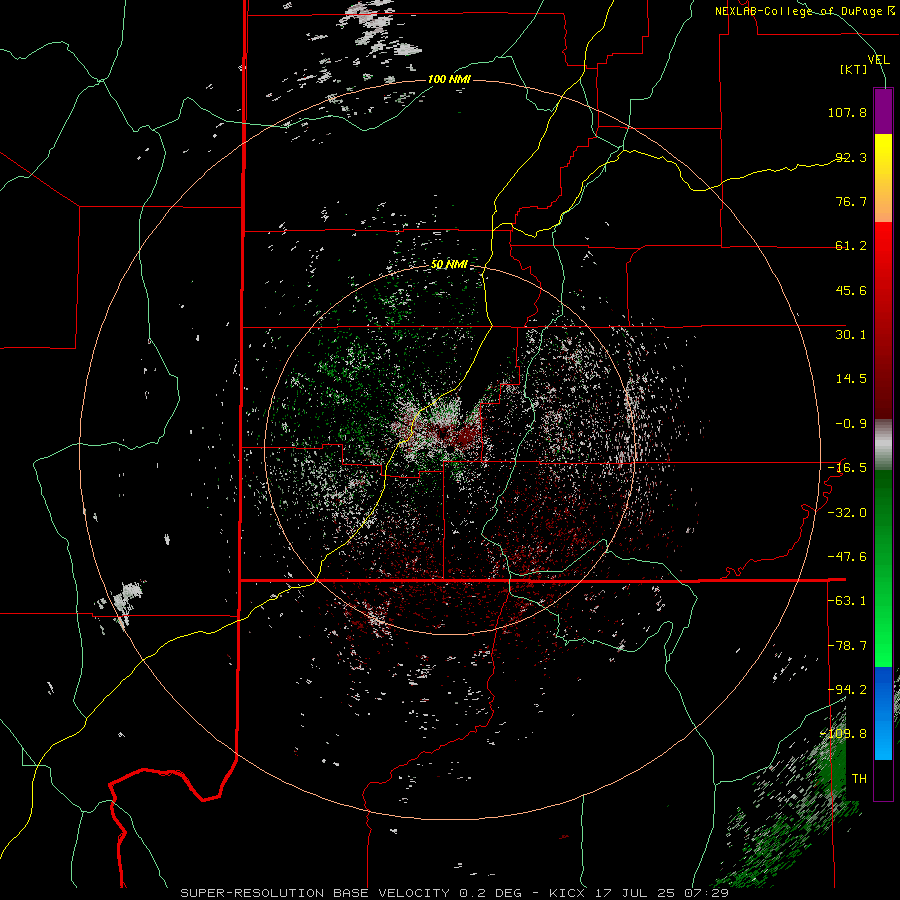Select the [KT] units label
This screenshot has height=900, width=900.
[854, 69]
